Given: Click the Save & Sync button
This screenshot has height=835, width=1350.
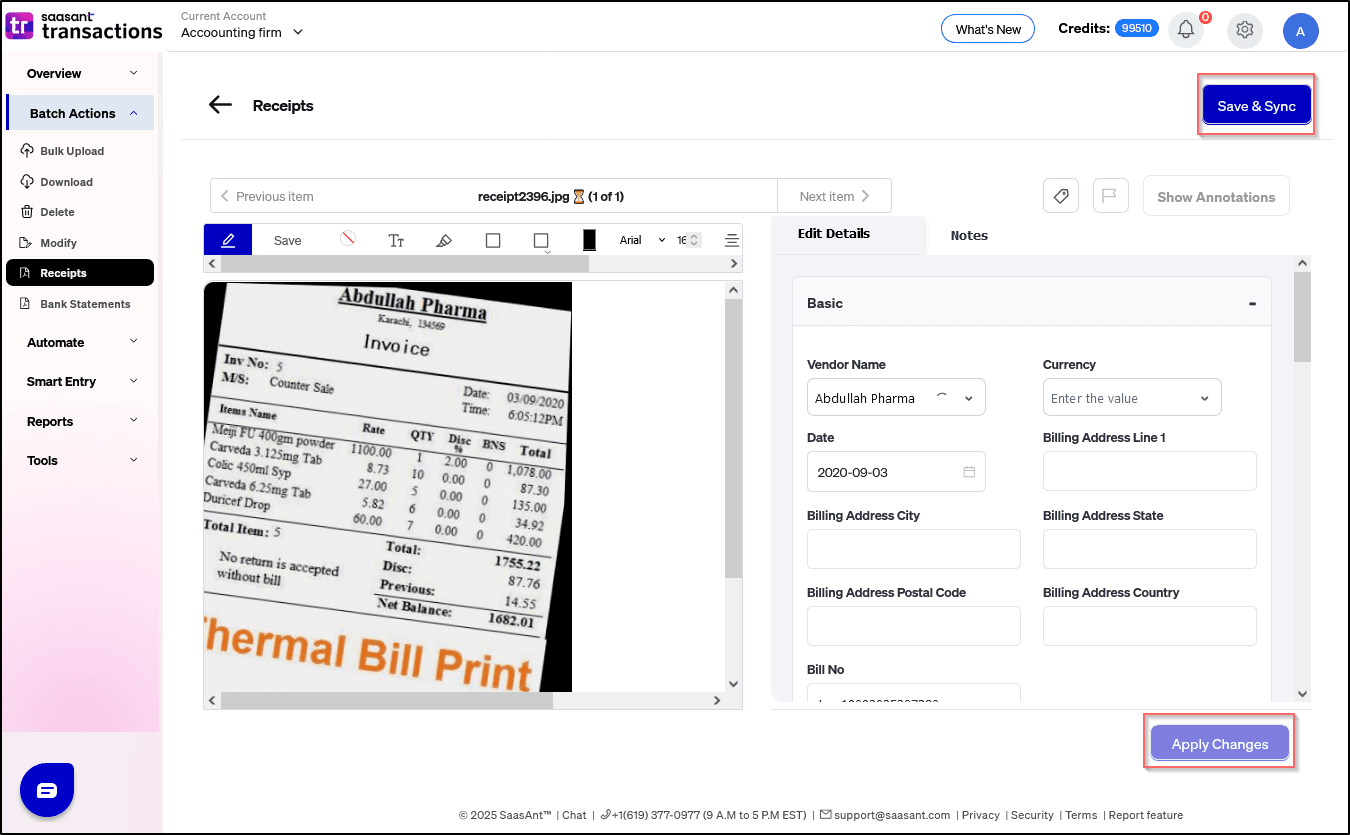Looking at the screenshot, I should tap(1256, 106).
